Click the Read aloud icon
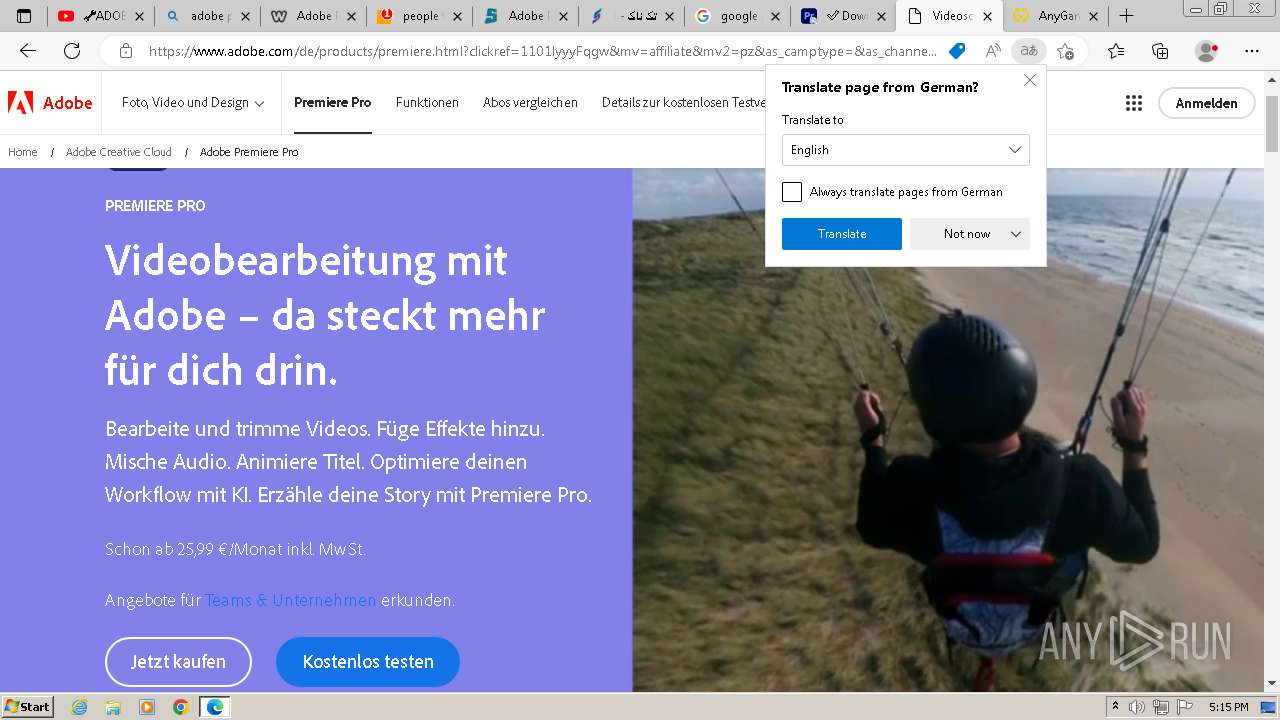 point(993,51)
